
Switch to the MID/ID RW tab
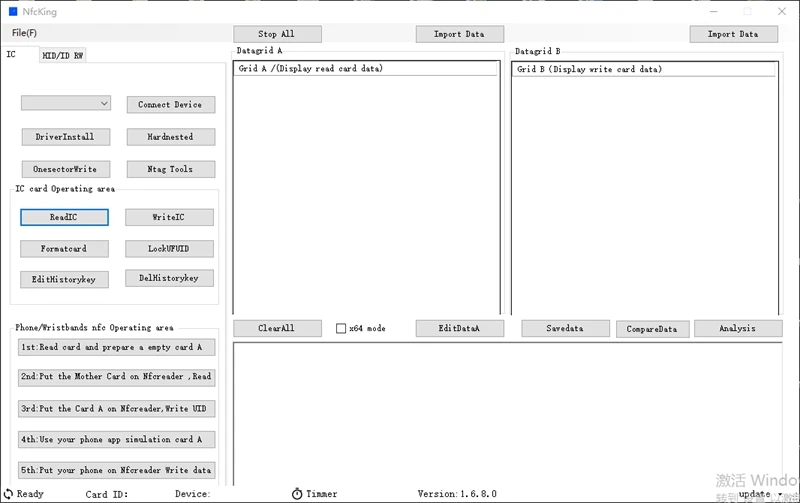click(x=62, y=55)
